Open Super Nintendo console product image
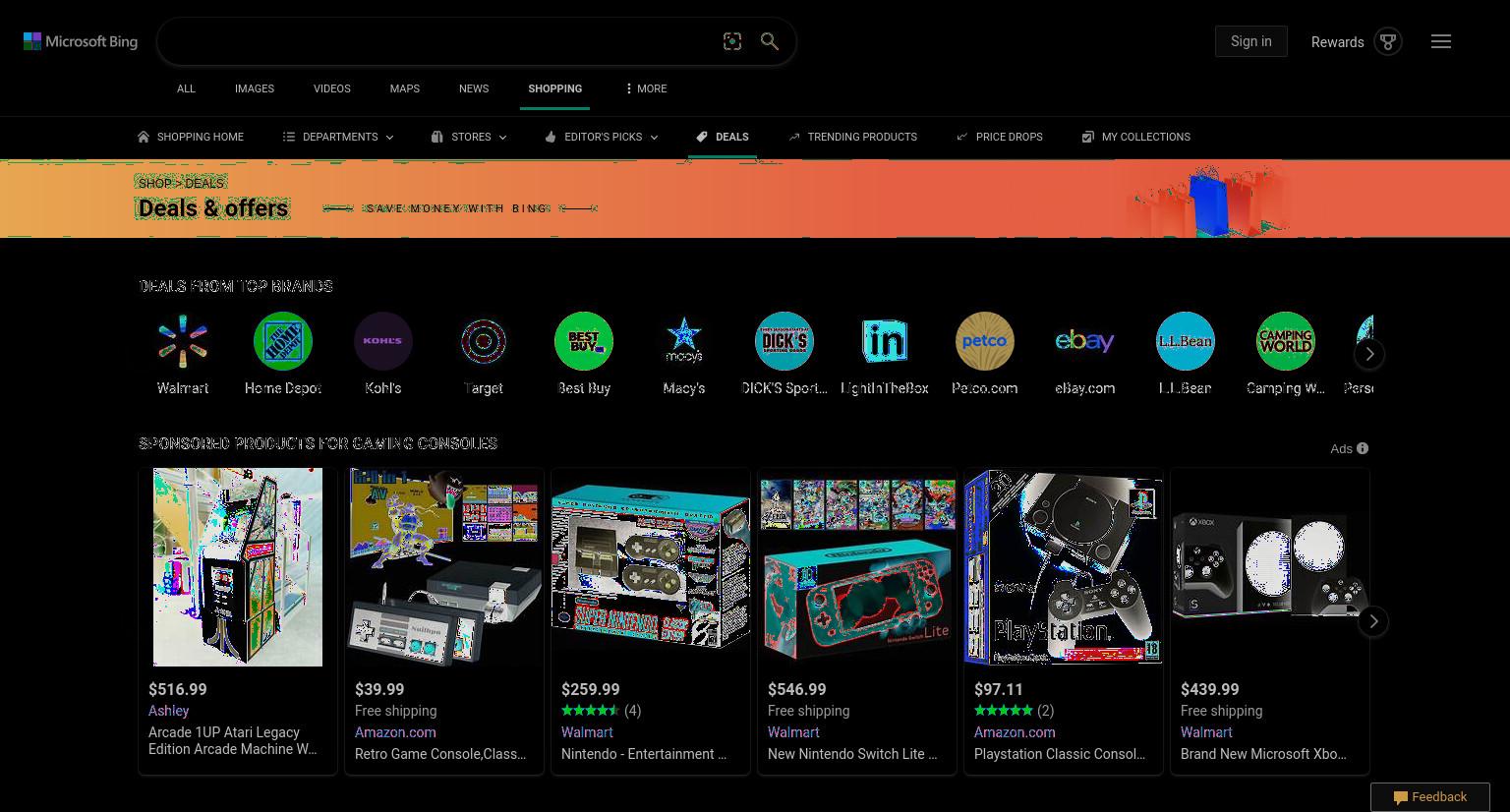Viewport: 1510px width, 812px height. [651, 567]
